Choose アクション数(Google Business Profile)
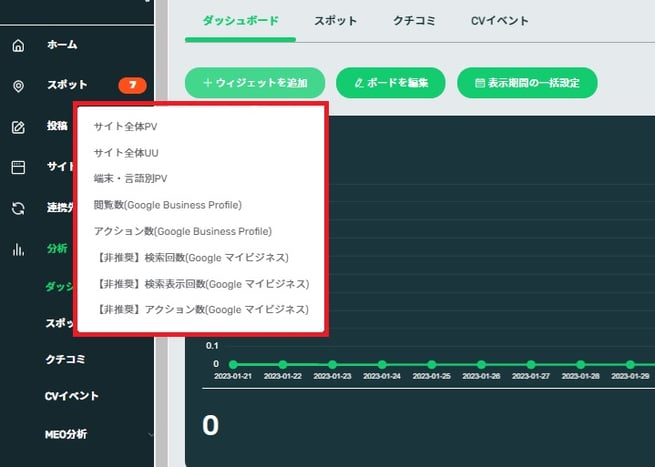The image size is (655, 467). coord(183,231)
